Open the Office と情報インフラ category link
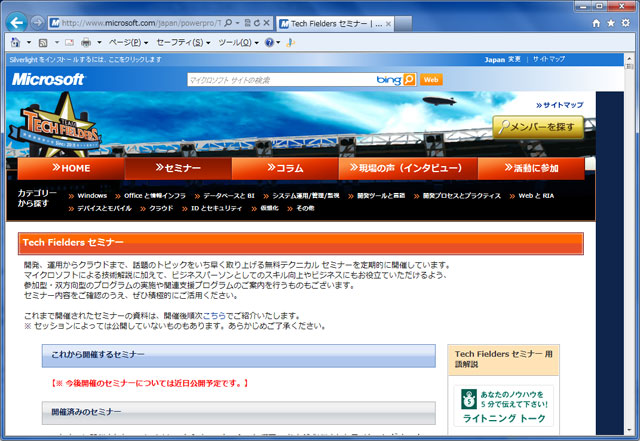The height and width of the screenshot is (441, 640). point(155,196)
